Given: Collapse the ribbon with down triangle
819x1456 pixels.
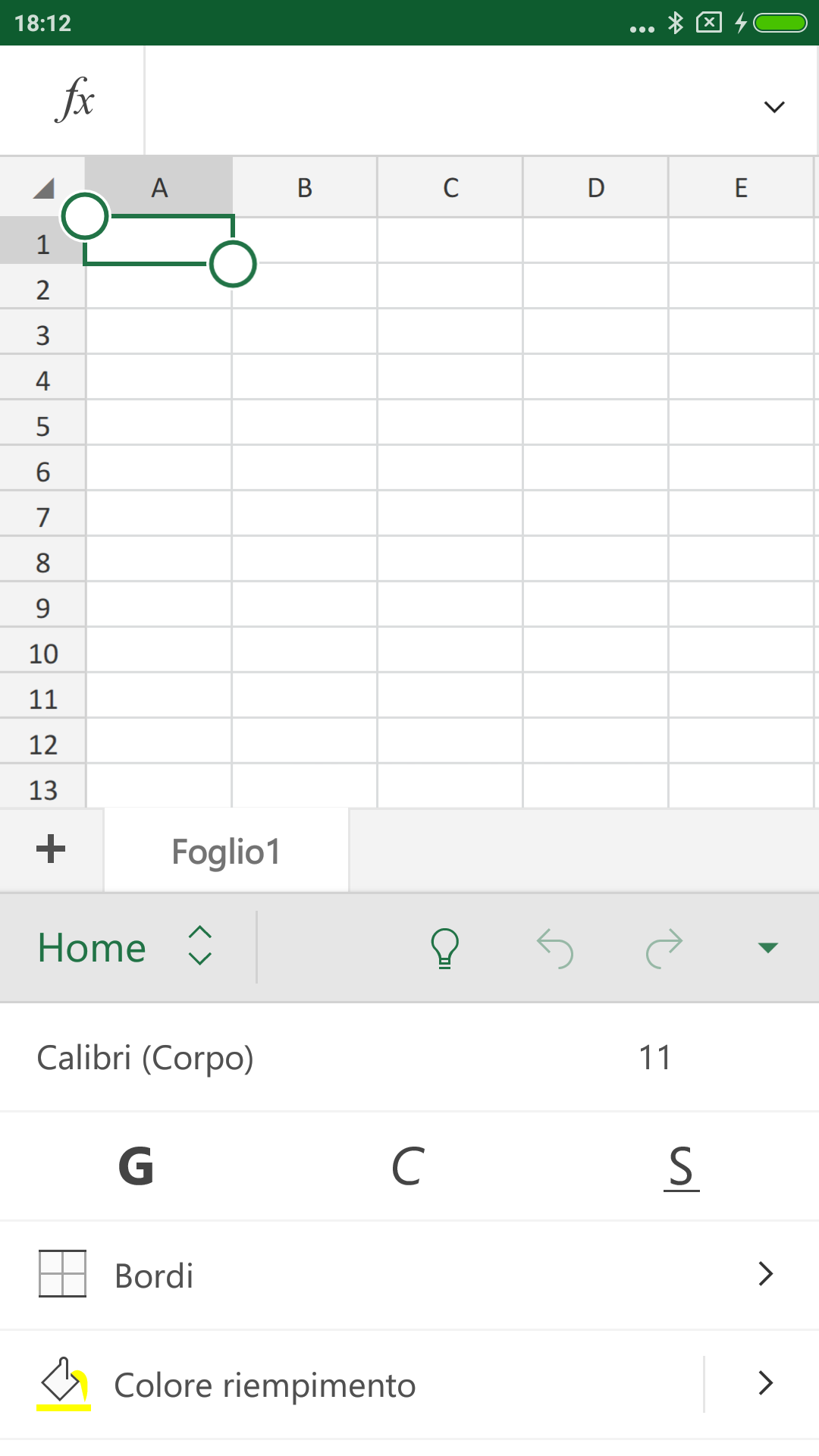Looking at the screenshot, I should [x=768, y=948].
